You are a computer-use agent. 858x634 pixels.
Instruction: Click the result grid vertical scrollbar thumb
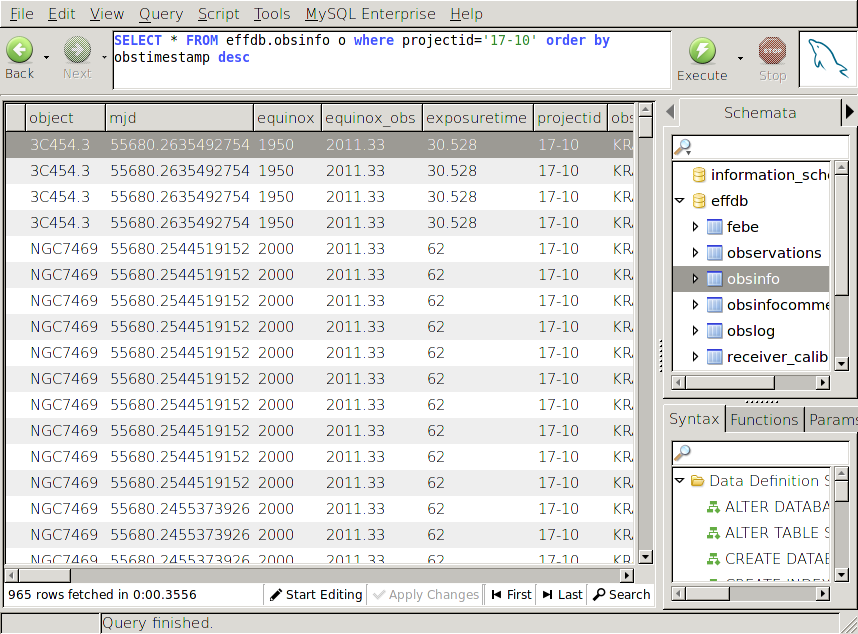[646, 127]
